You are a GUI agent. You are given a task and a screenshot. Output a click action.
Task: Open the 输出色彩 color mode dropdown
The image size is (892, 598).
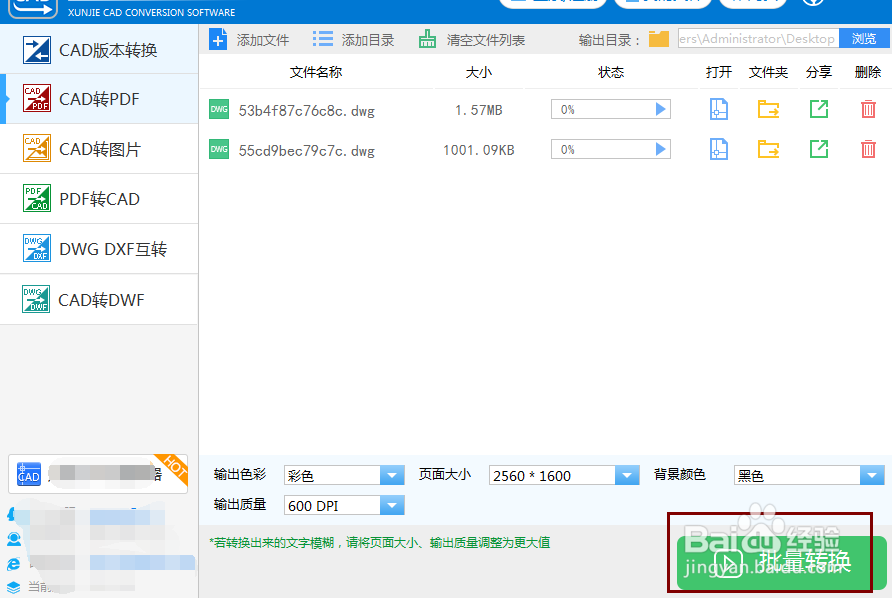tap(390, 475)
